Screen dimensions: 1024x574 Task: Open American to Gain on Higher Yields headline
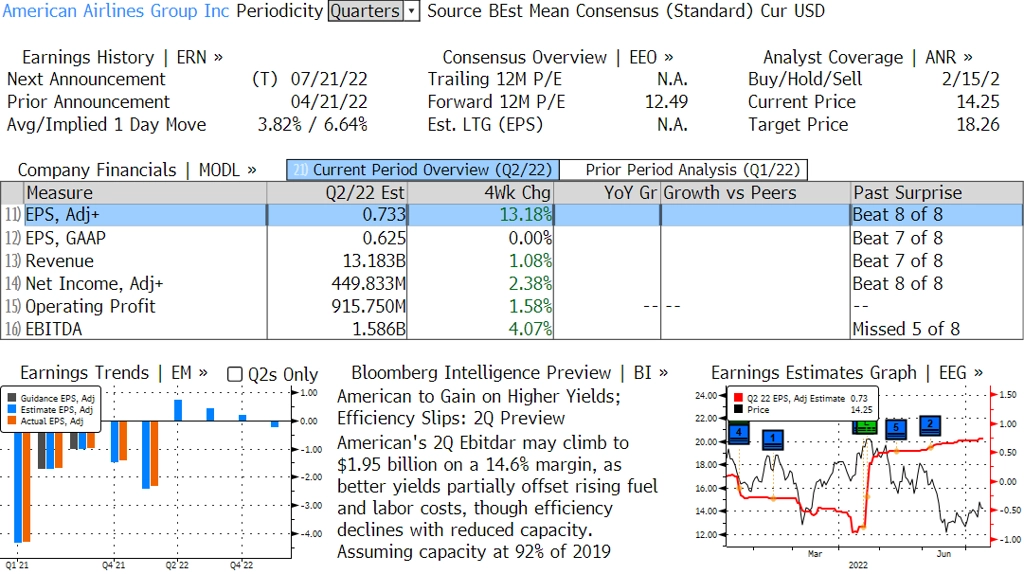[479, 407]
